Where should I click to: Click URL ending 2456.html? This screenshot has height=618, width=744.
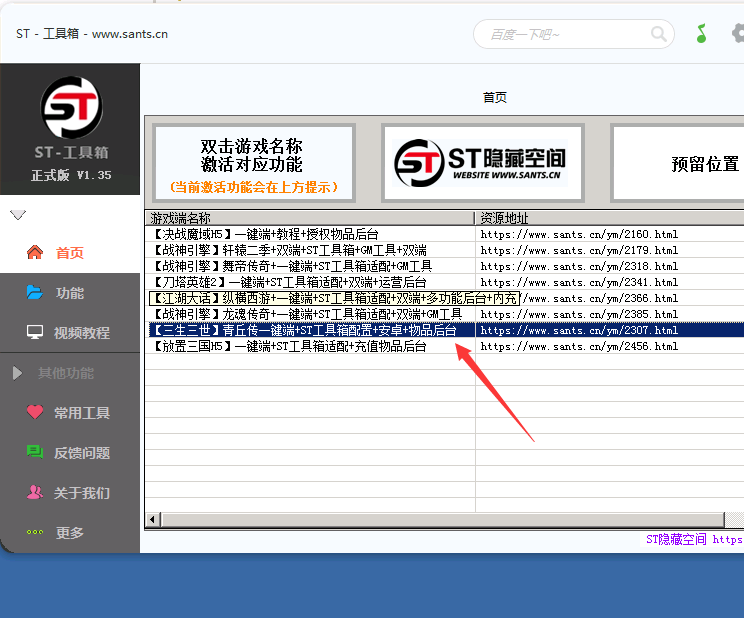tap(579, 346)
